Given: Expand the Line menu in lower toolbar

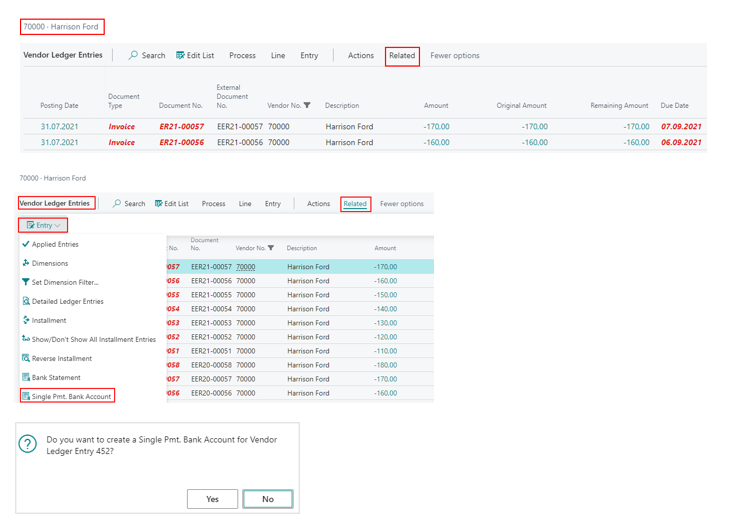Looking at the screenshot, I should 245,204.
